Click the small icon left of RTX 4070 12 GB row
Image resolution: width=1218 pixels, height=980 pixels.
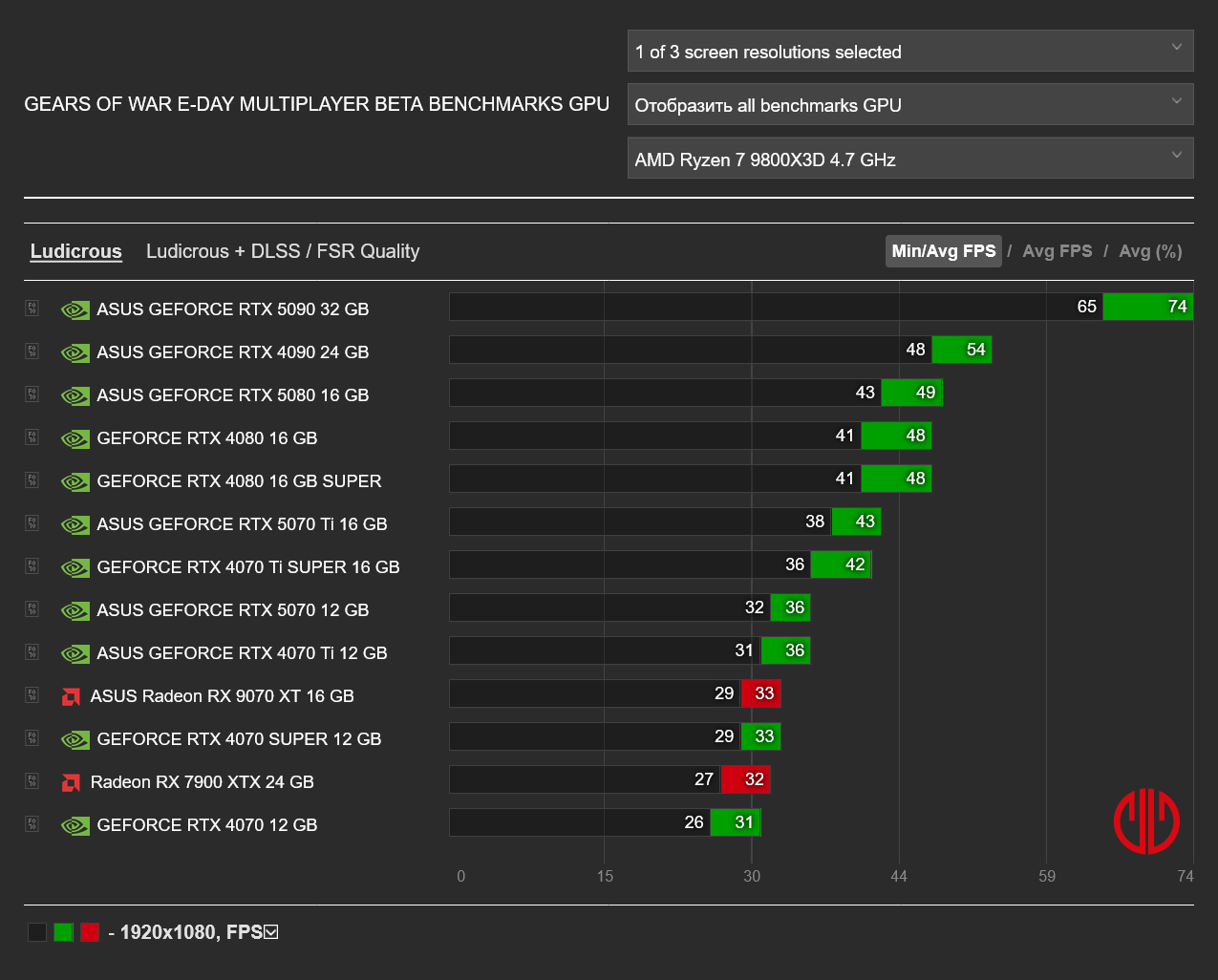pos(32,823)
